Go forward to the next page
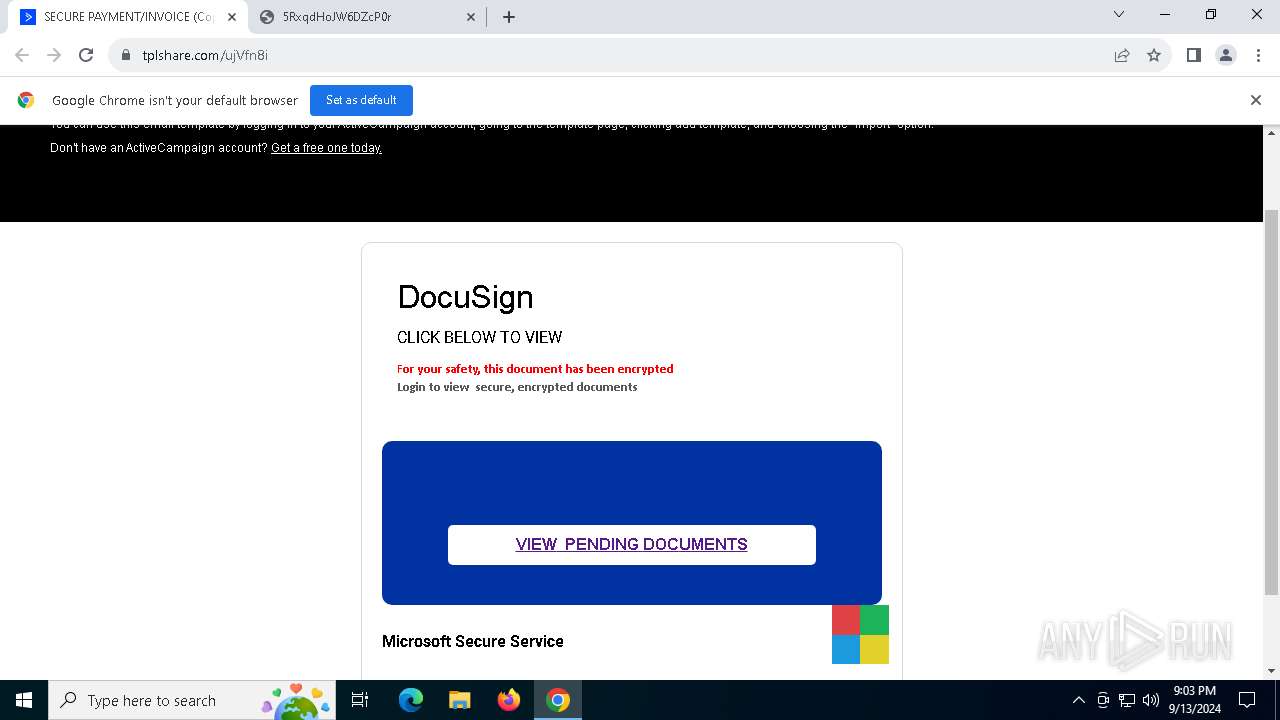1280x720 pixels. (x=54, y=55)
